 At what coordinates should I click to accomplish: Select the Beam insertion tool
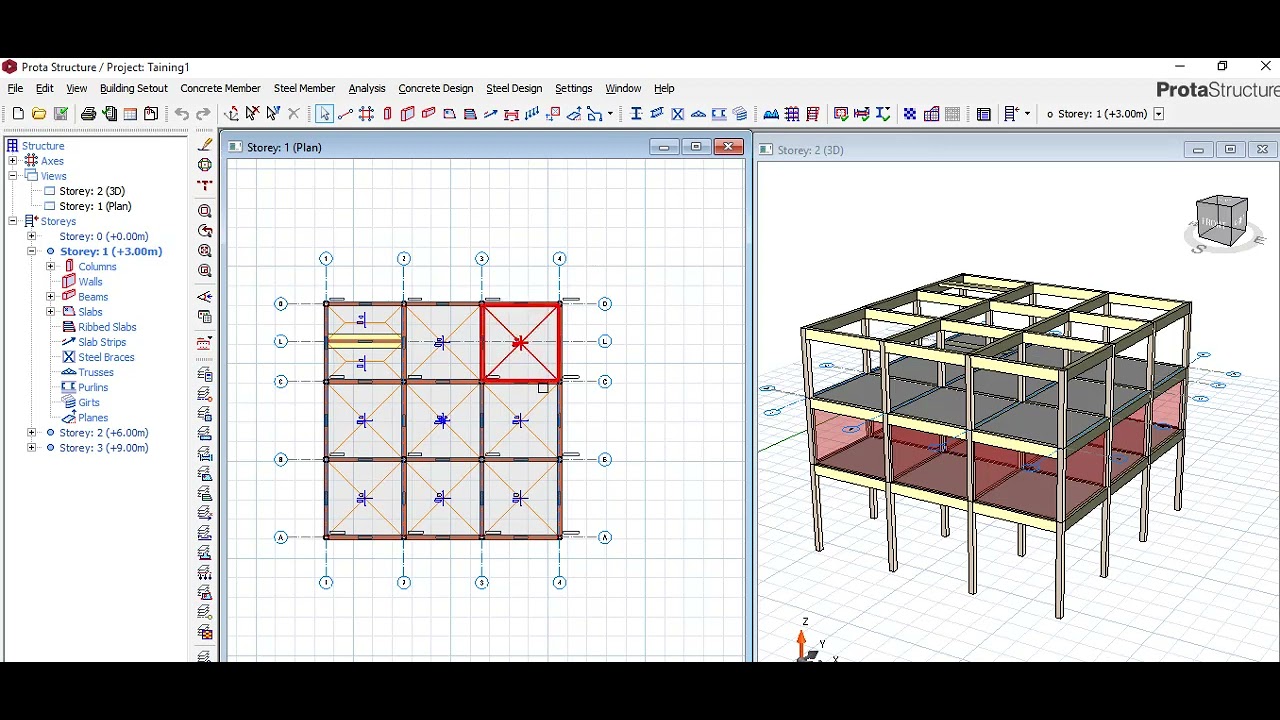click(429, 114)
